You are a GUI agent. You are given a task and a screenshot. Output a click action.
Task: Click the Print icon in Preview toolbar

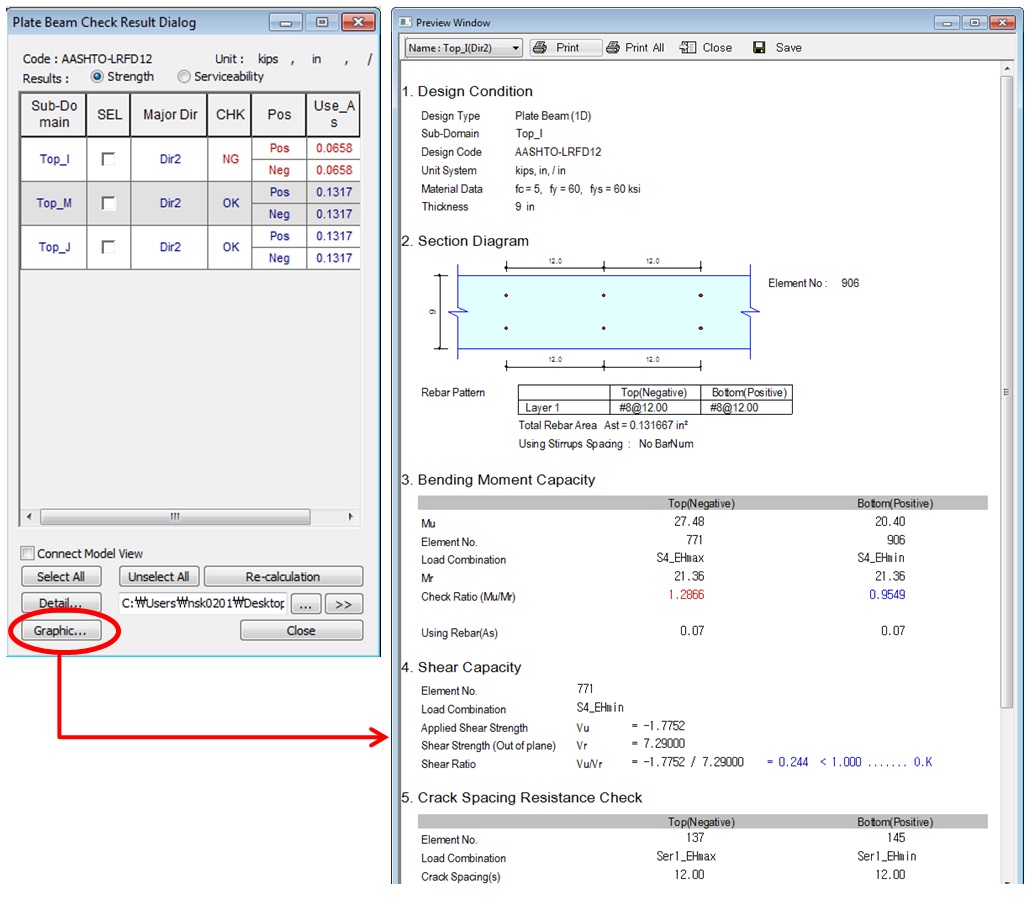click(x=540, y=48)
